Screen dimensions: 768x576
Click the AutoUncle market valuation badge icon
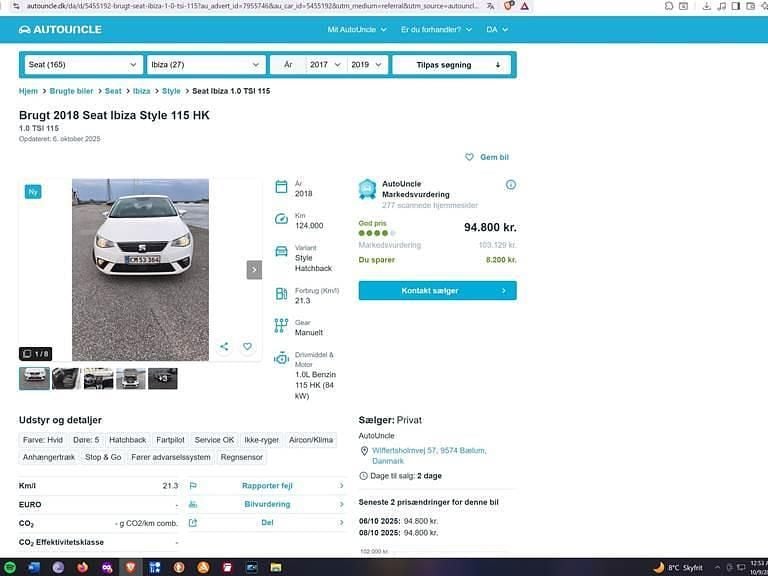(x=367, y=189)
